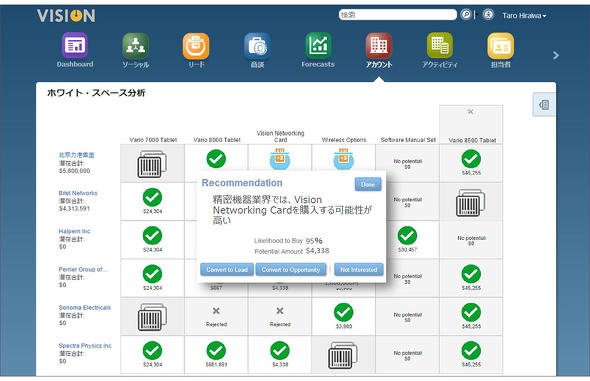Click the Likelihood to Buy 95% value
Screen dimensions: 590x381
coord(314,241)
